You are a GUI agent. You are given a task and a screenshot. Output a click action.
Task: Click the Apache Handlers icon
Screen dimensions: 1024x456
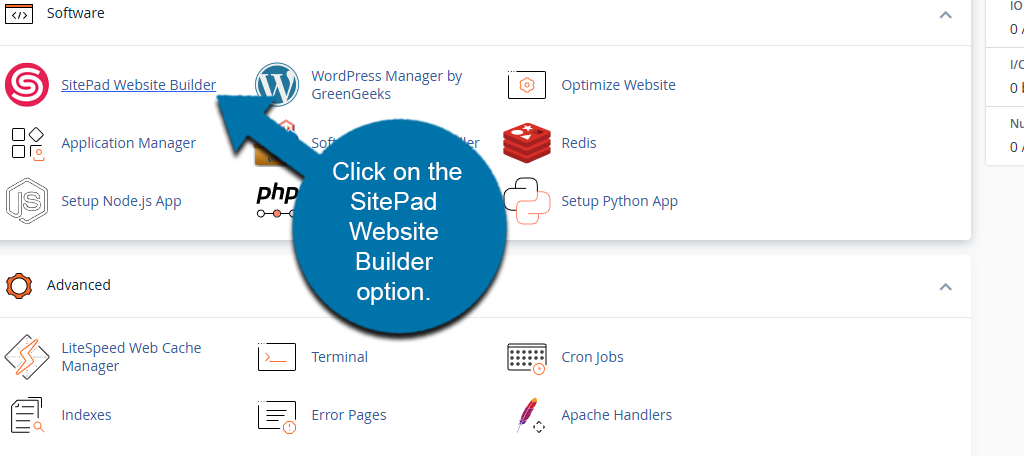[x=527, y=415]
